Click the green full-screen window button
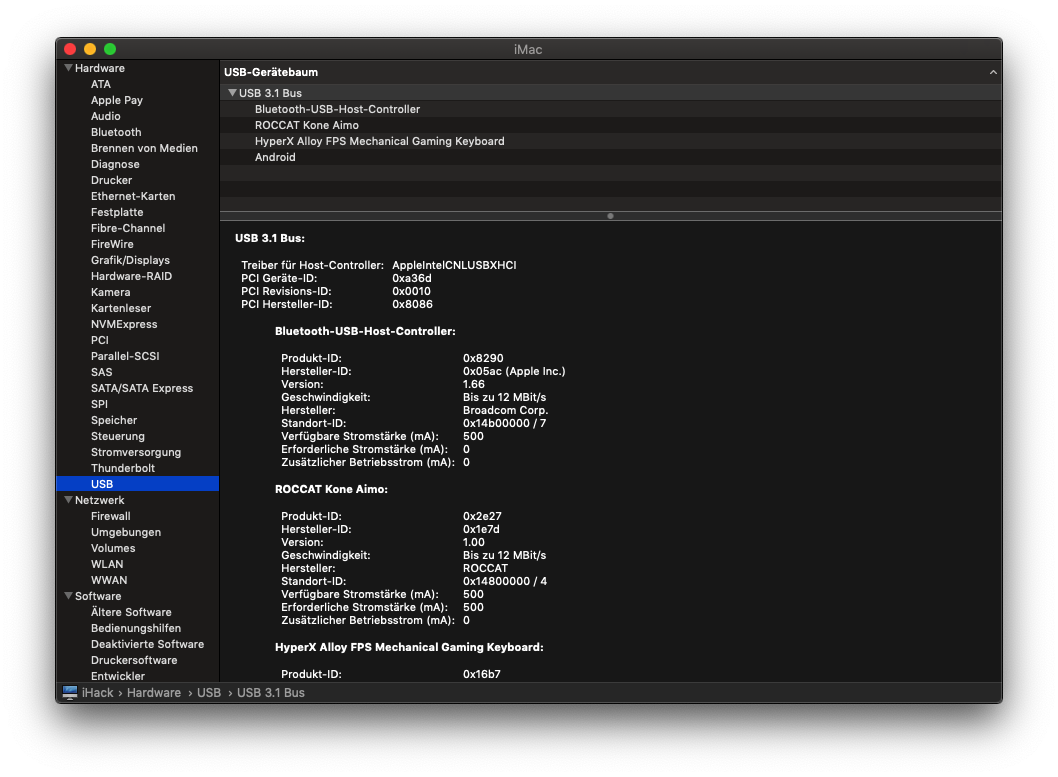Image resolution: width=1058 pixels, height=777 pixels. 110,49
